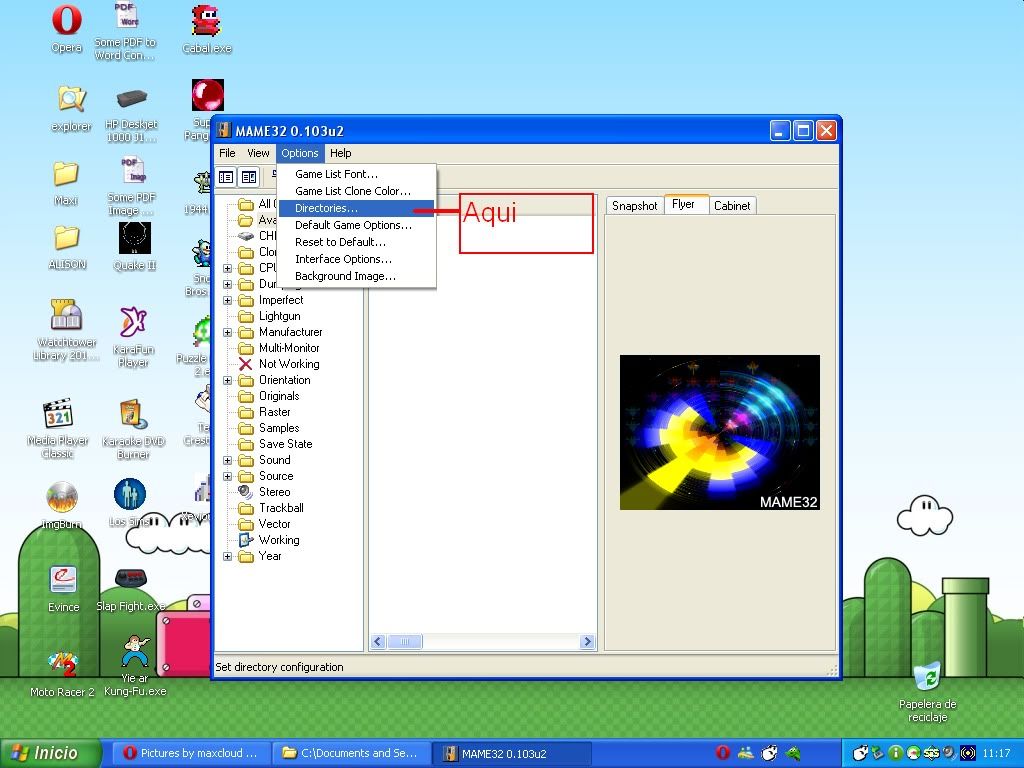Launch Cabal.exe desktop icon
The width and height of the screenshot is (1024, 768).
pyautogui.click(x=206, y=29)
